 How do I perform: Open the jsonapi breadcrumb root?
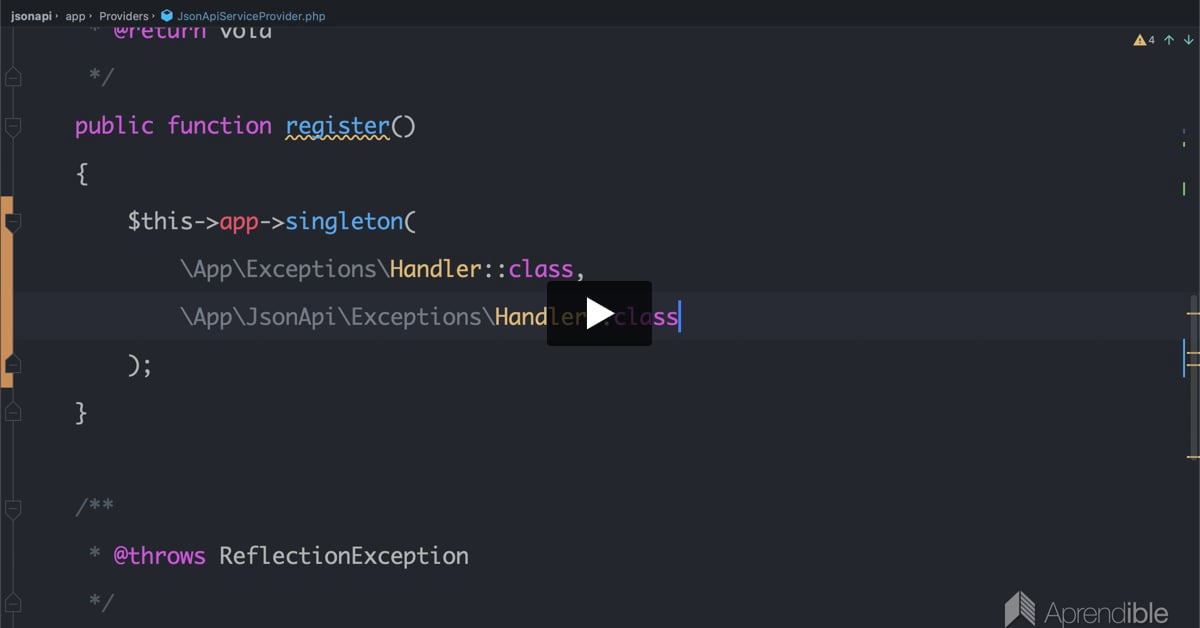tap(33, 16)
